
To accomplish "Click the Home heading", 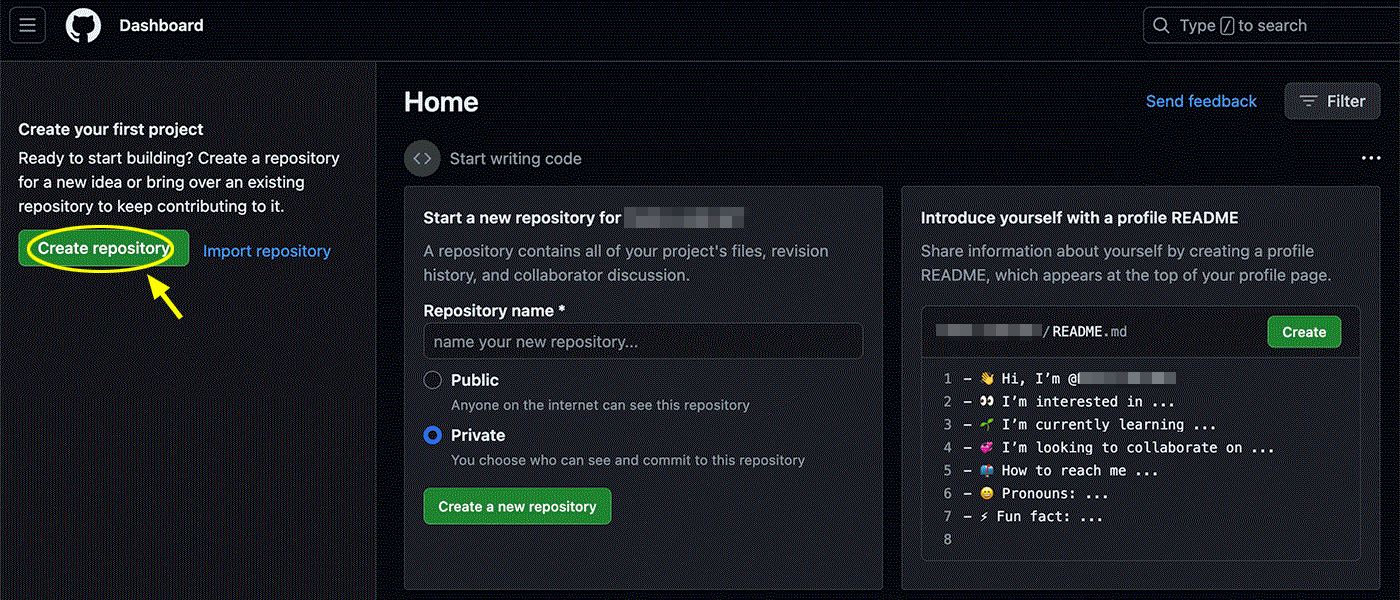I will (441, 102).
